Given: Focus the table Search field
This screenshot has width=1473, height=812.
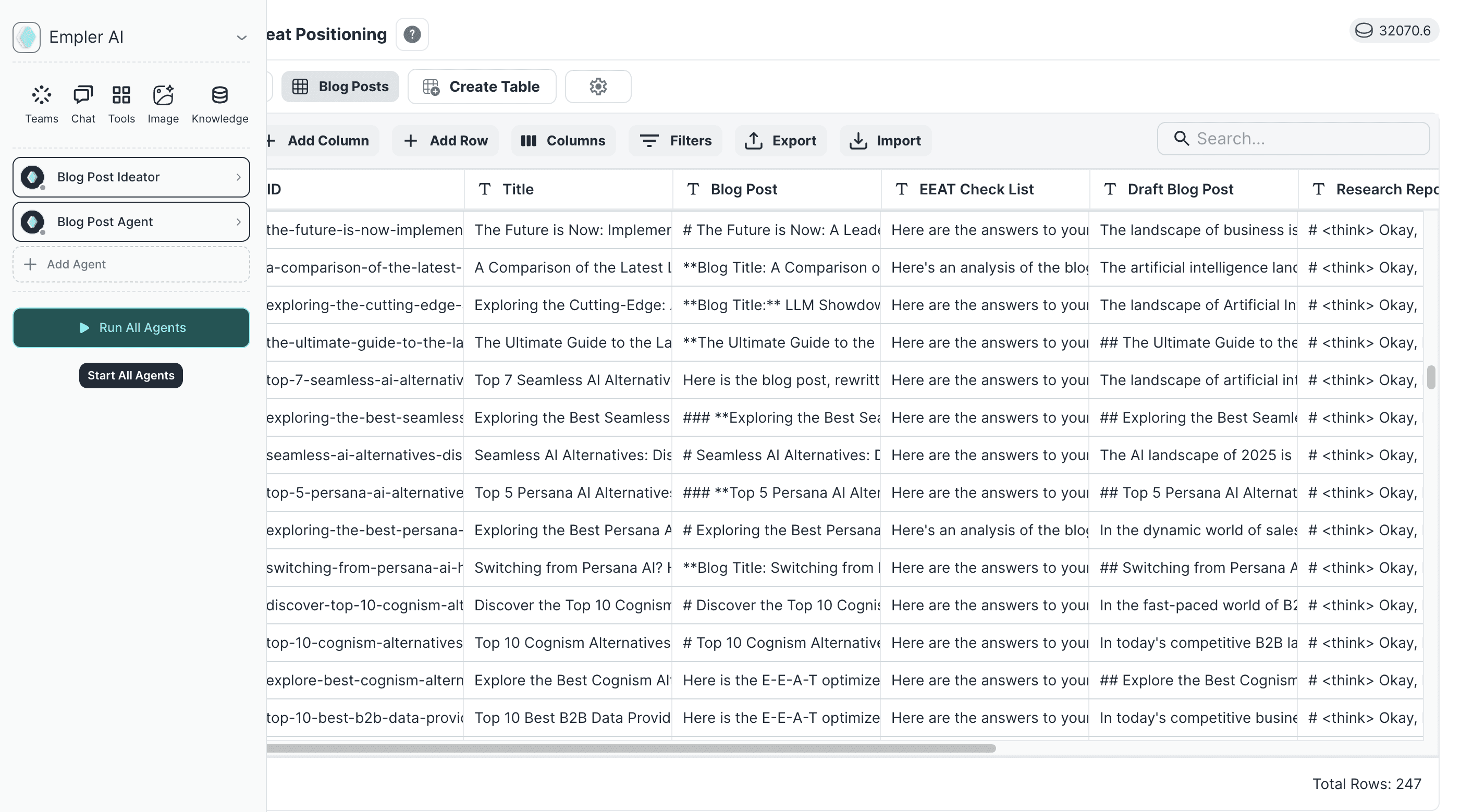Looking at the screenshot, I should point(1294,139).
